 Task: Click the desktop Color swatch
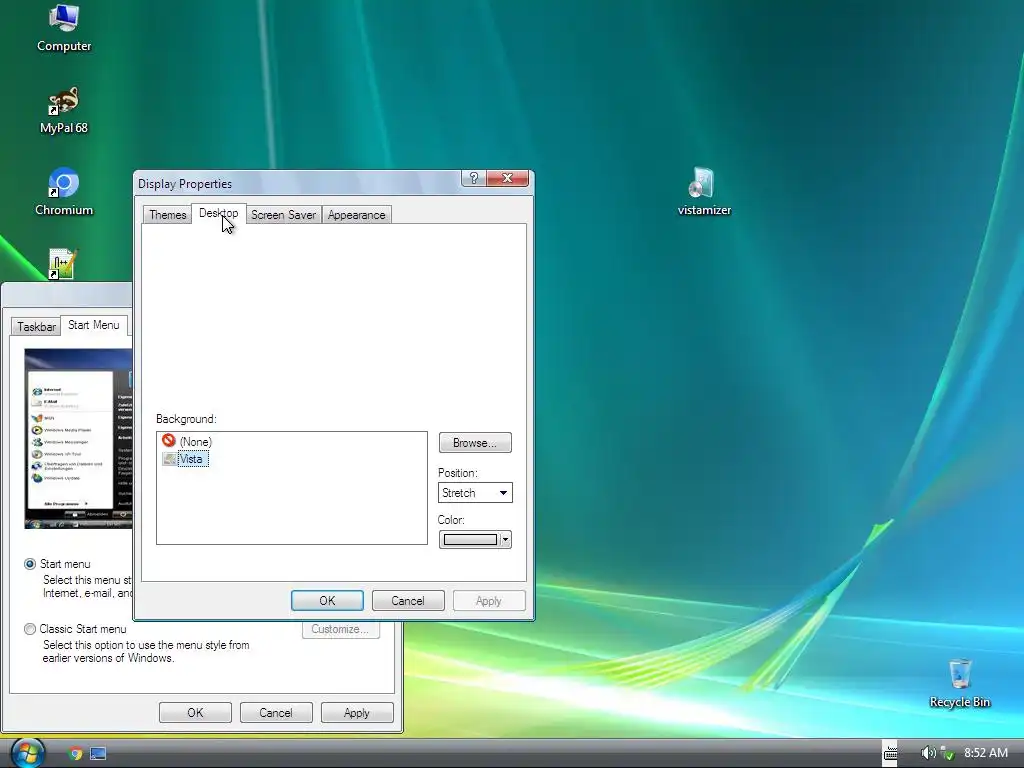(470, 539)
